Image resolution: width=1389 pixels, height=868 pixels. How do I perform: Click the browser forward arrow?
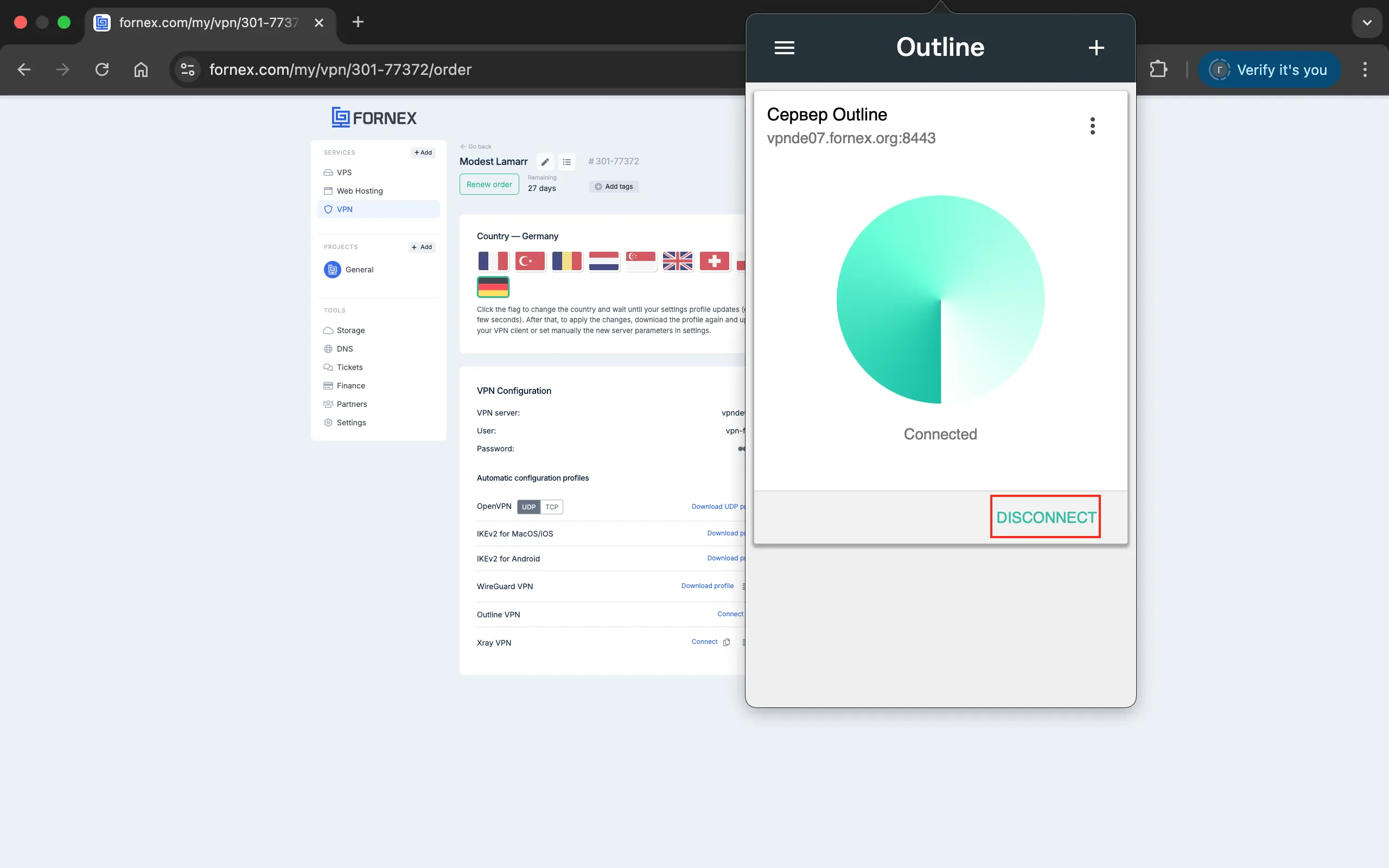click(62, 69)
